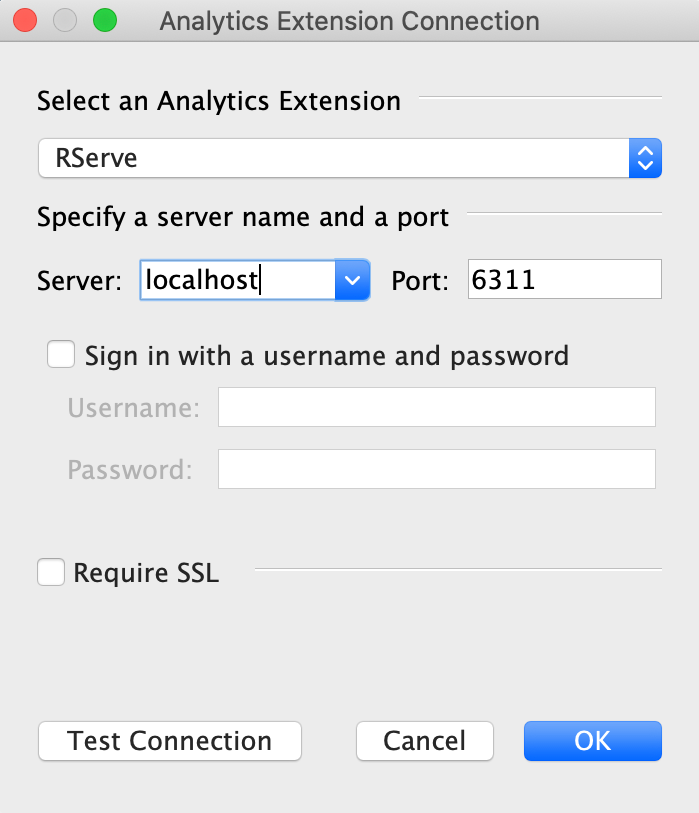
Task: Click the 'Server:' field label
Action: 80,281
